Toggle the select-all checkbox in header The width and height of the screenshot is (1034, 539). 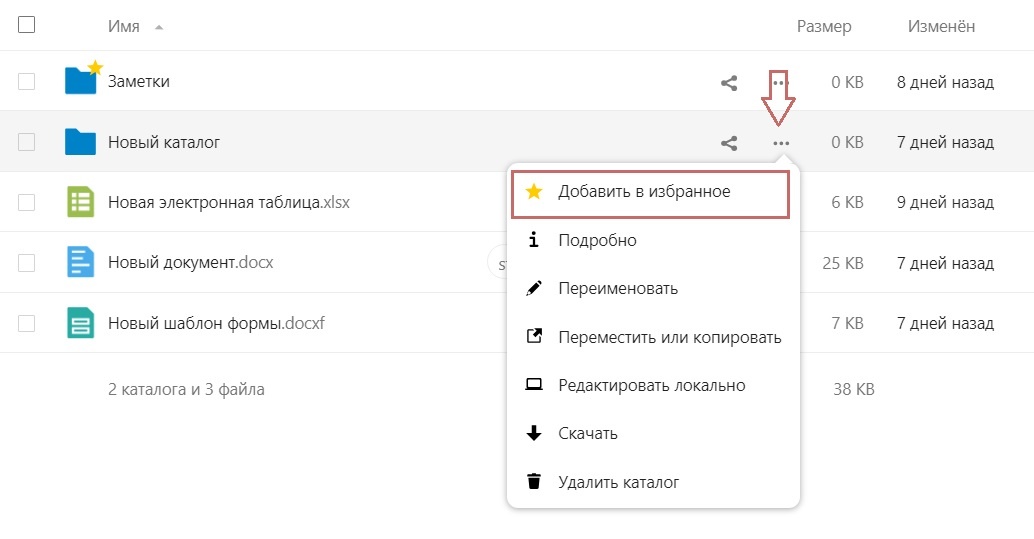[x=26, y=25]
